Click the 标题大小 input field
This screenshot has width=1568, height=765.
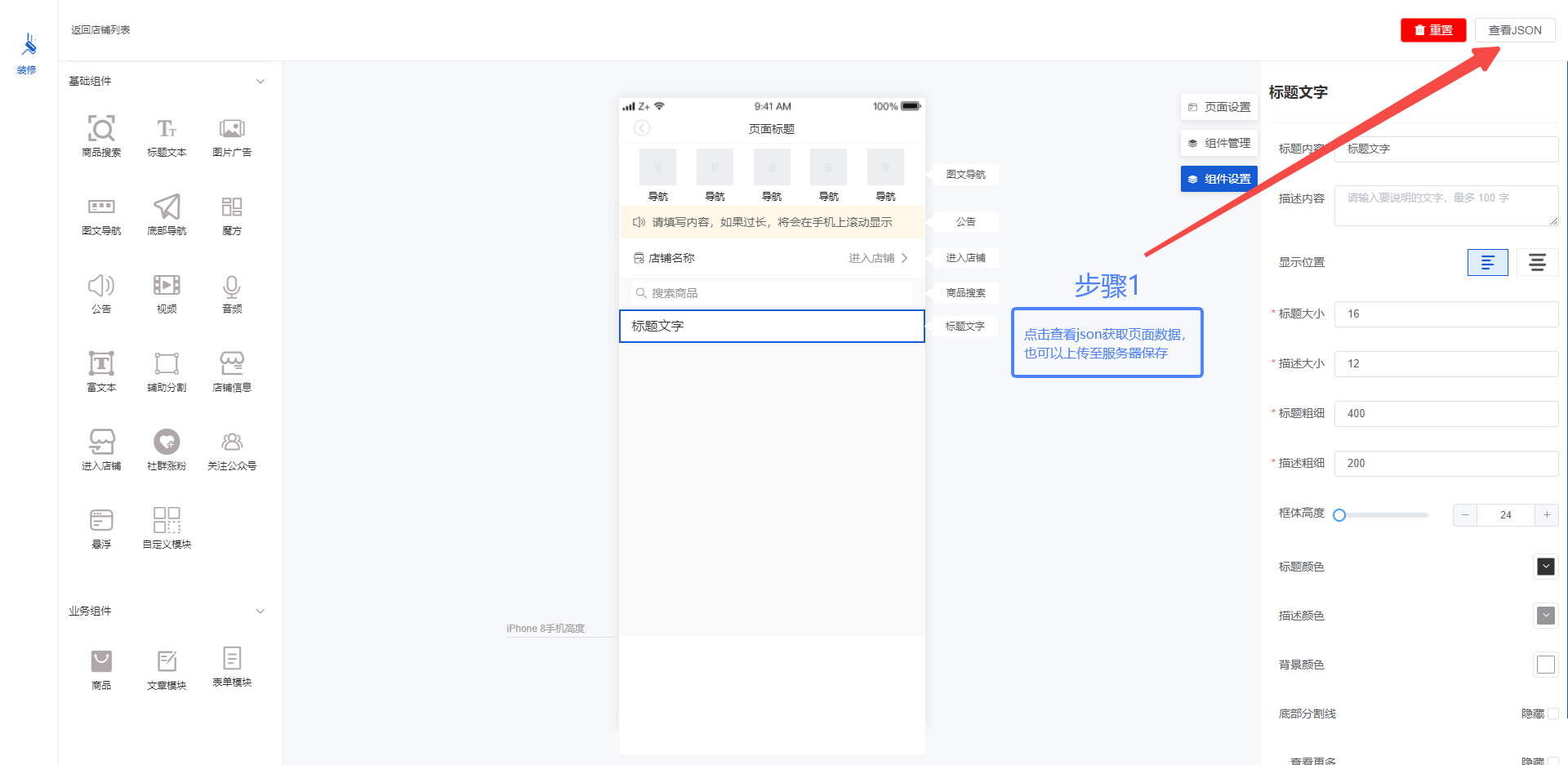click(x=1446, y=314)
